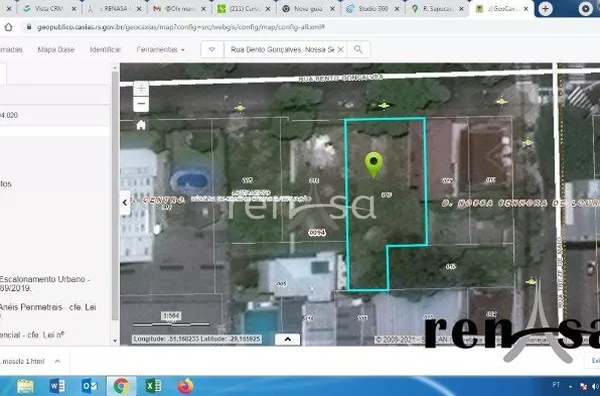The width and height of the screenshot is (600, 396).
Task: Open Firefox from the taskbar
Action: pyautogui.click(x=185, y=386)
